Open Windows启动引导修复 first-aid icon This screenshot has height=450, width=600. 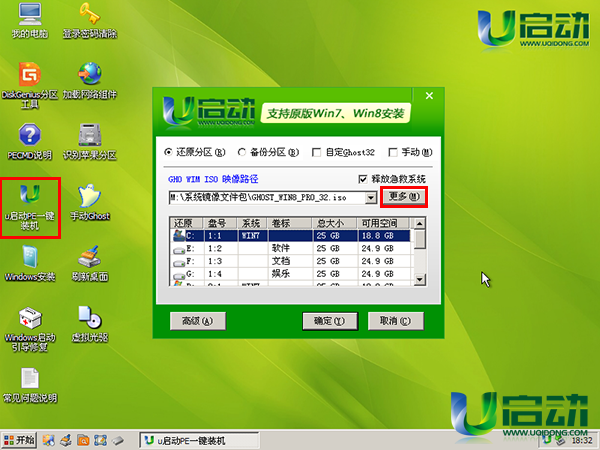[x=30, y=329]
